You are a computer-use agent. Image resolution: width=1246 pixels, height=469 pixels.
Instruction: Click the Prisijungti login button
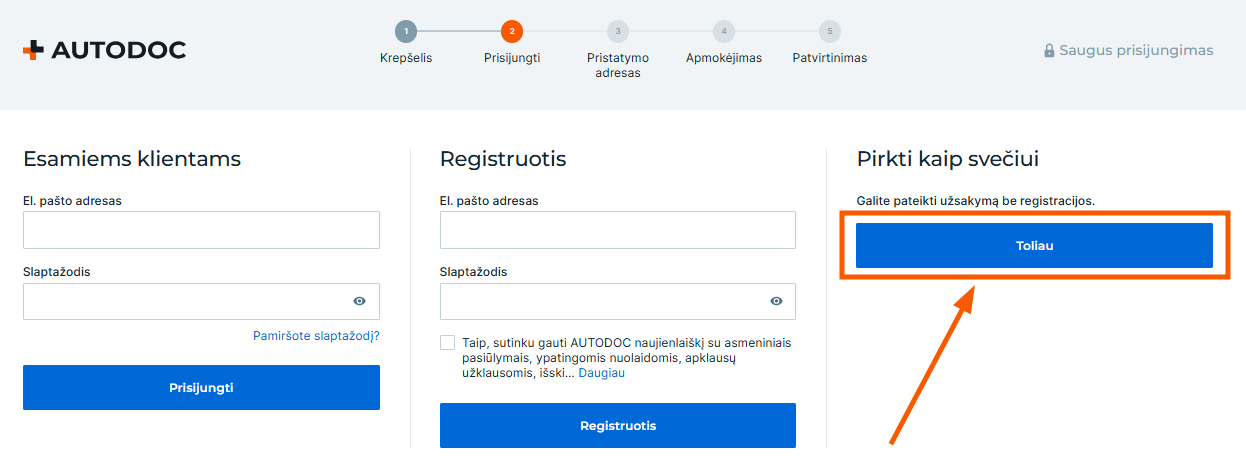[x=201, y=387]
